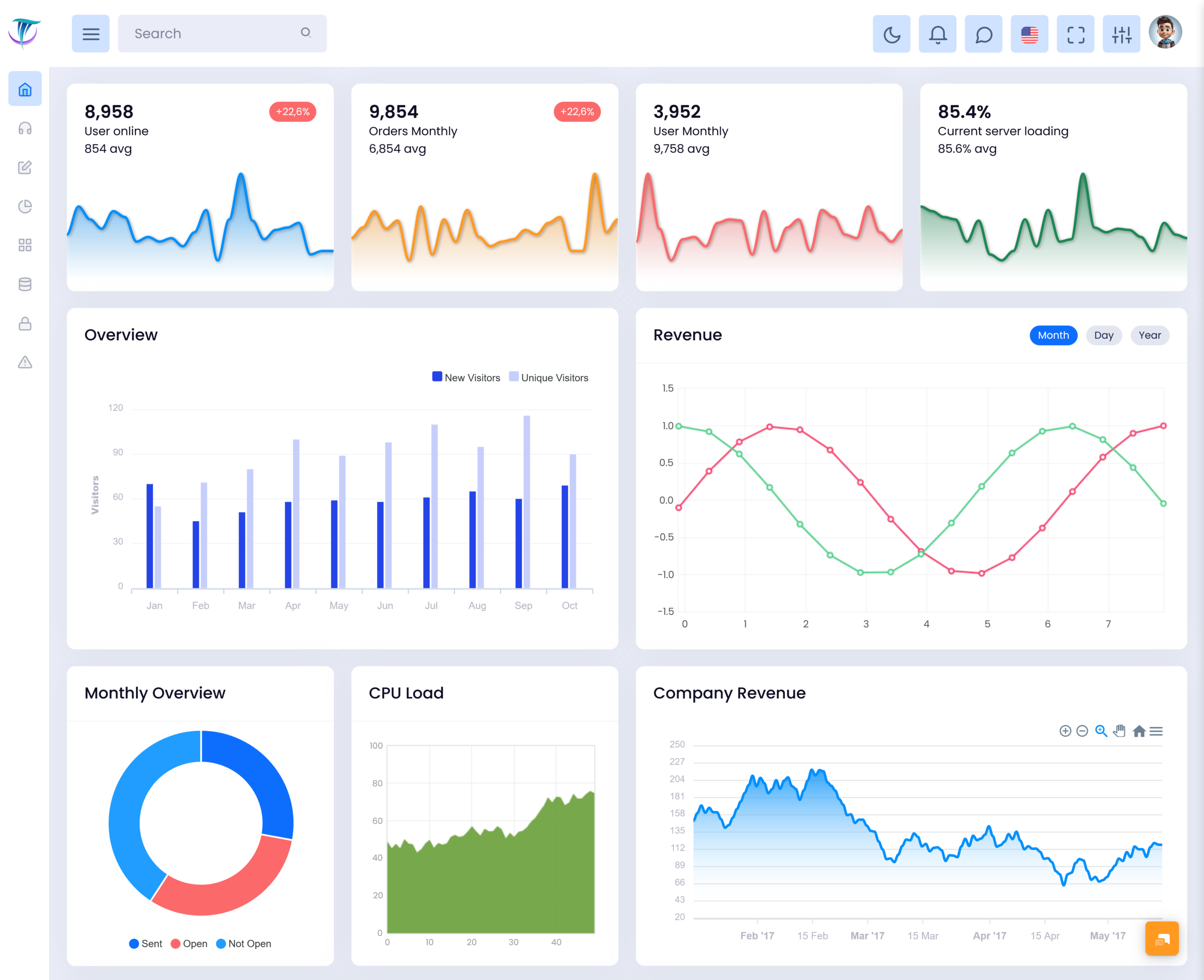
Task: Toggle New Visitors legend series
Action: coord(466,378)
